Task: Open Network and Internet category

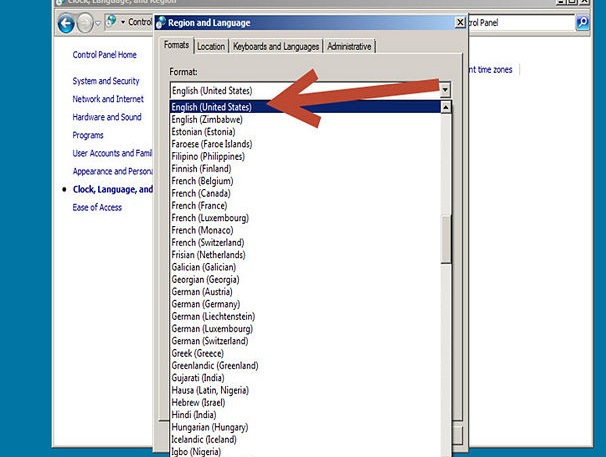Action: [108, 99]
